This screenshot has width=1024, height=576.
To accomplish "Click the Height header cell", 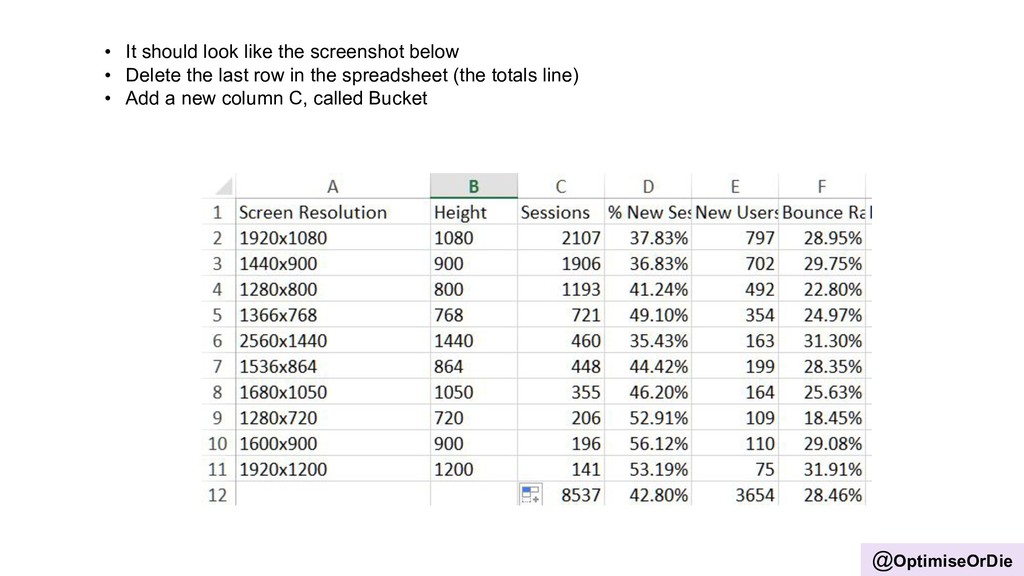I will [x=473, y=212].
